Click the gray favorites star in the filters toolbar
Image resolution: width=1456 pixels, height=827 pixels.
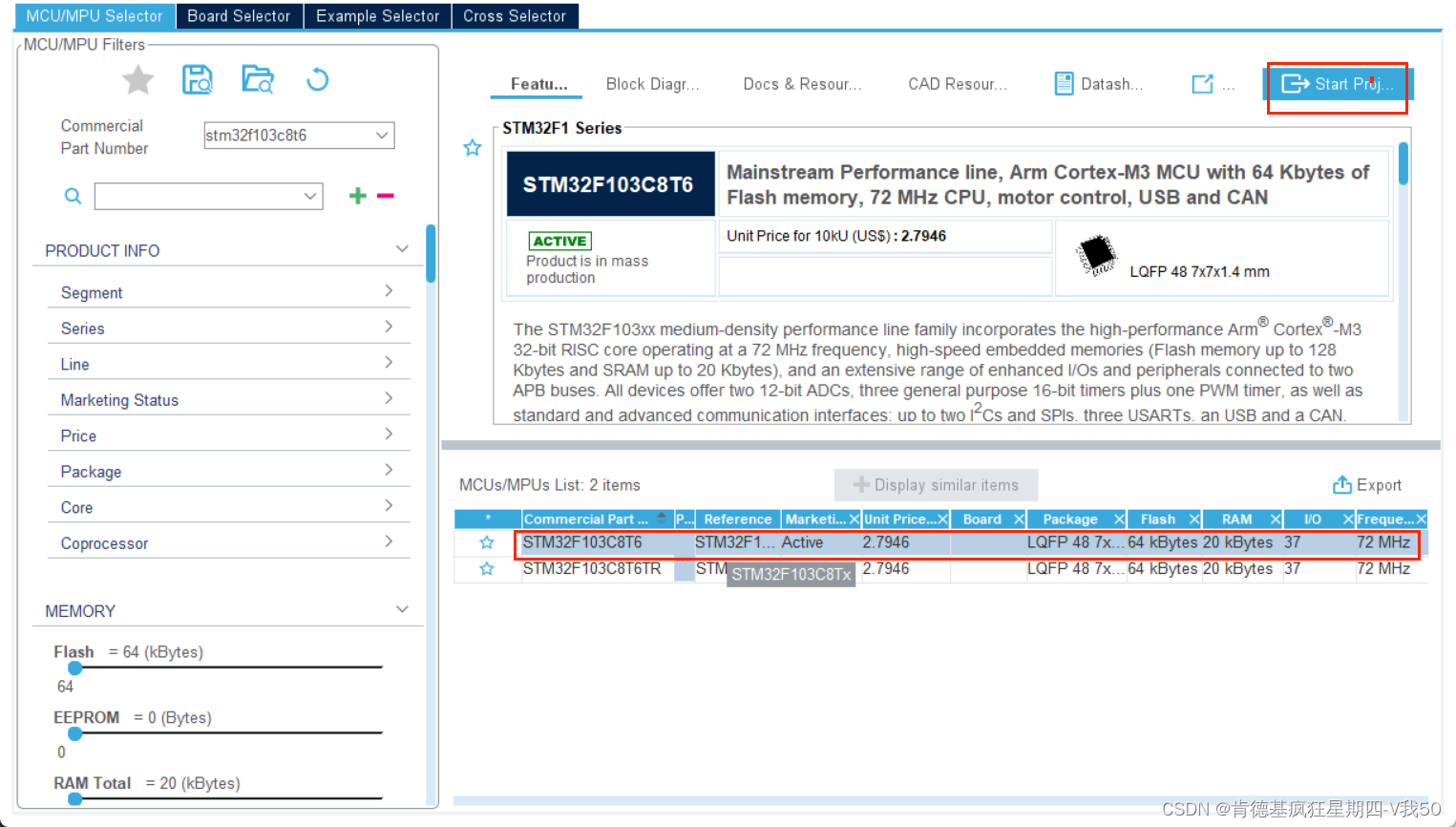pyautogui.click(x=138, y=80)
